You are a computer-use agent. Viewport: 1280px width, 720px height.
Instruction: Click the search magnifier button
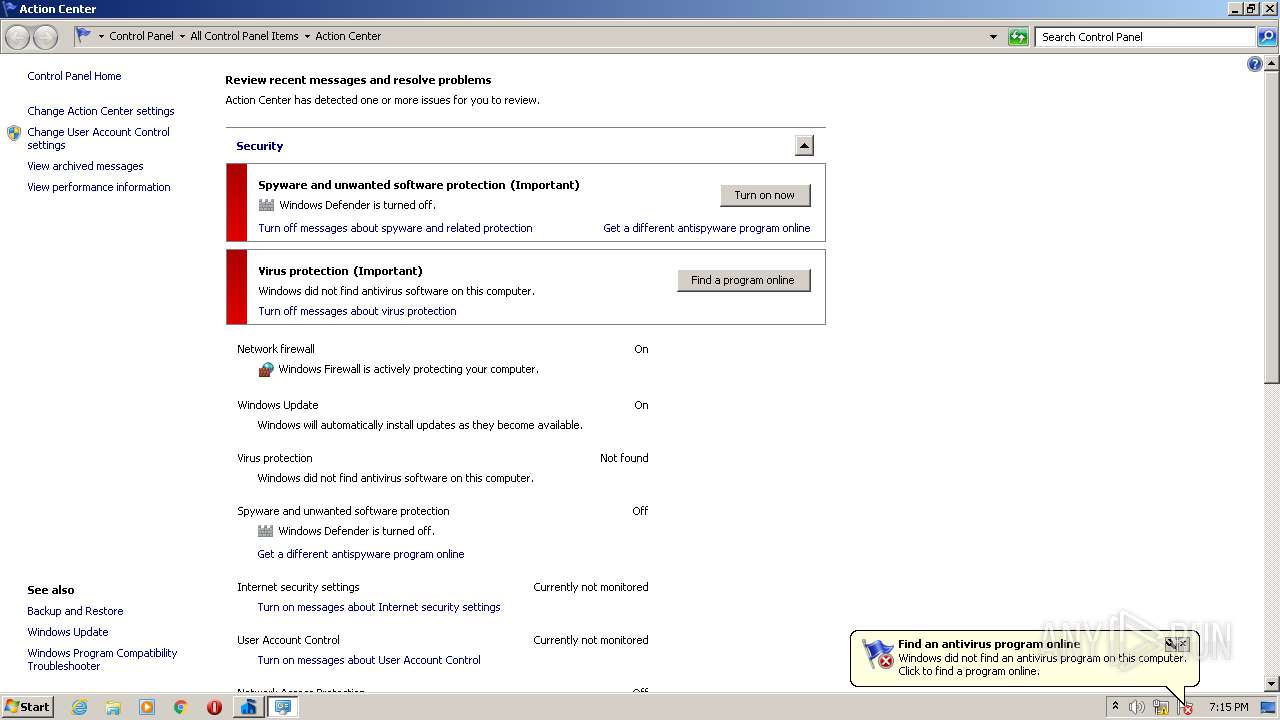click(1267, 37)
